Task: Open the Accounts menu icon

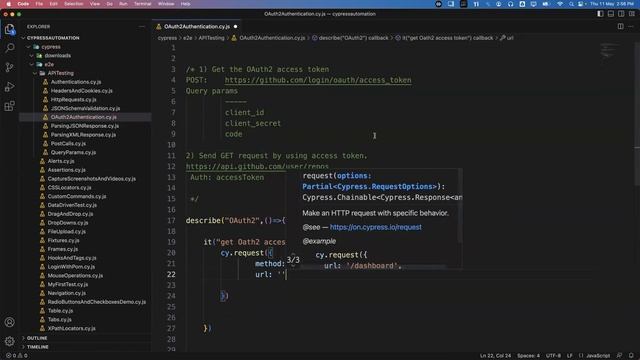Action: click(x=9, y=322)
